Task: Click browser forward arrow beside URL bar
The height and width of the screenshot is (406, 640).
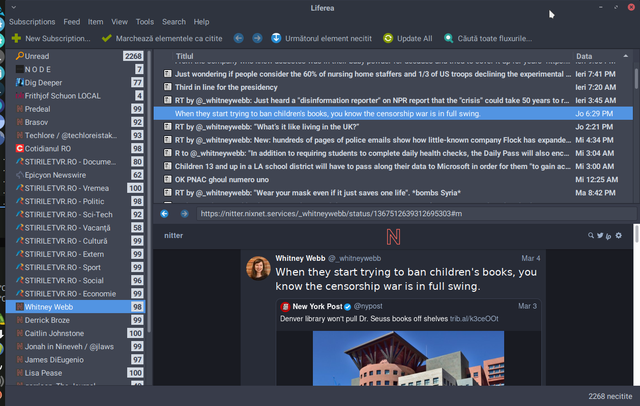Action: [x=184, y=213]
